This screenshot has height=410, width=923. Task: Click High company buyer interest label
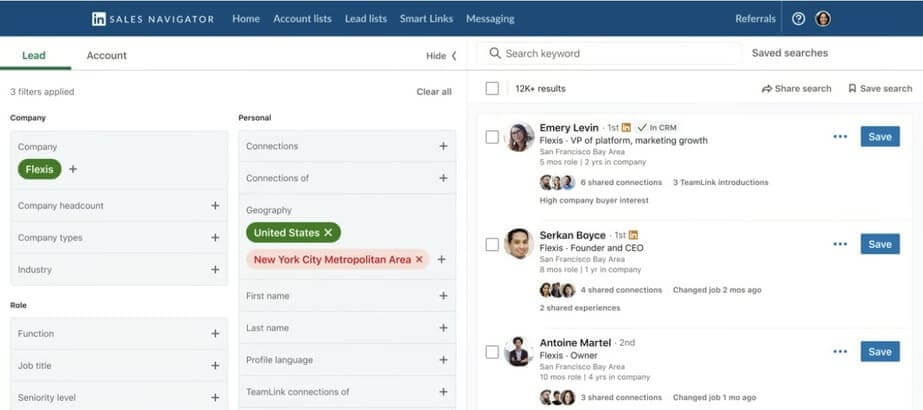594,200
